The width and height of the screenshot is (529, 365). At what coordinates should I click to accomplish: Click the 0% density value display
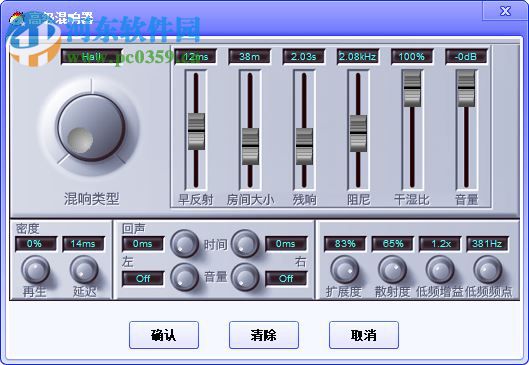[x=35, y=244]
